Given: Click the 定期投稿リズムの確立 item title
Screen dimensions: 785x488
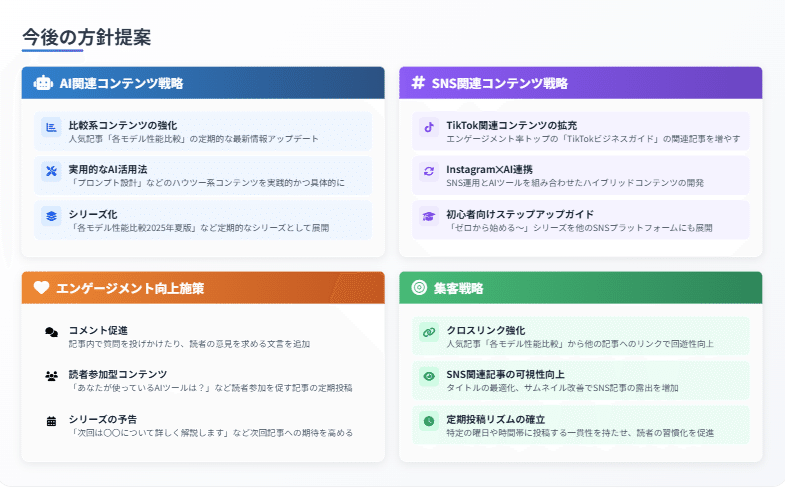Looking at the screenshot, I should 495,419.
